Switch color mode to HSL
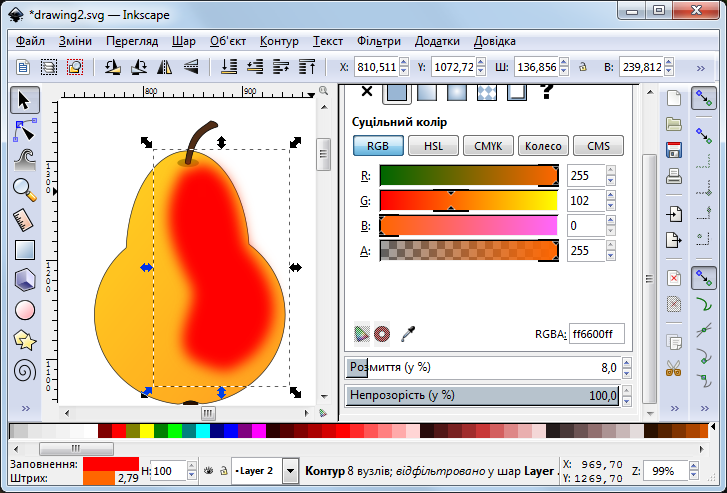 coord(433,145)
